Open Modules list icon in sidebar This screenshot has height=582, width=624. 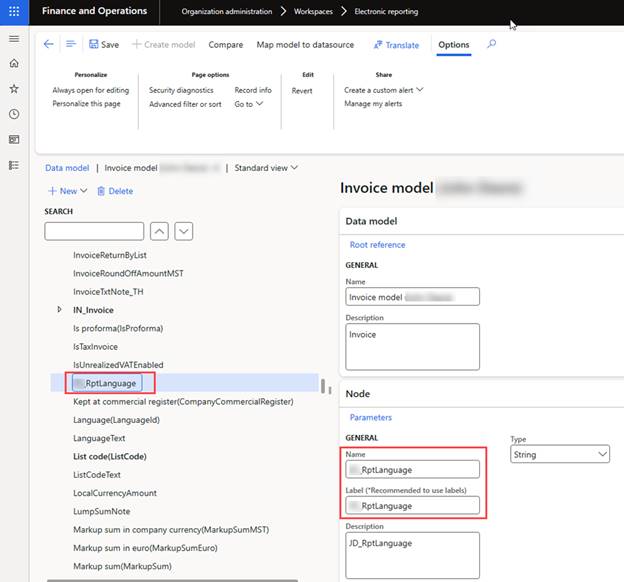pyautogui.click(x=14, y=165)
